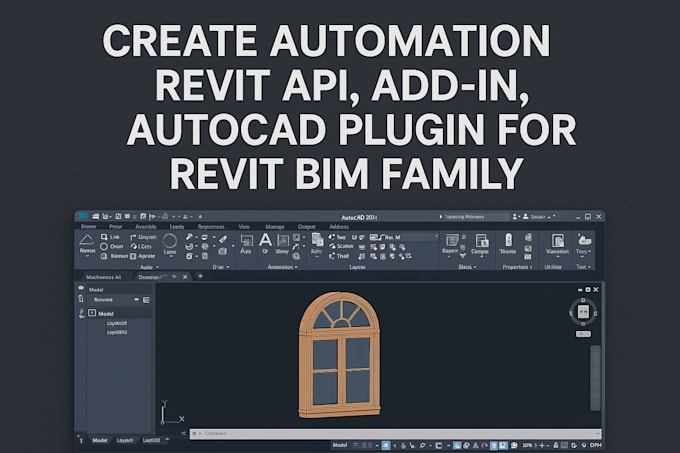Screen dimensions: 680x453
Task: Click the DPH label in status bar
Action: coord(595,445)
